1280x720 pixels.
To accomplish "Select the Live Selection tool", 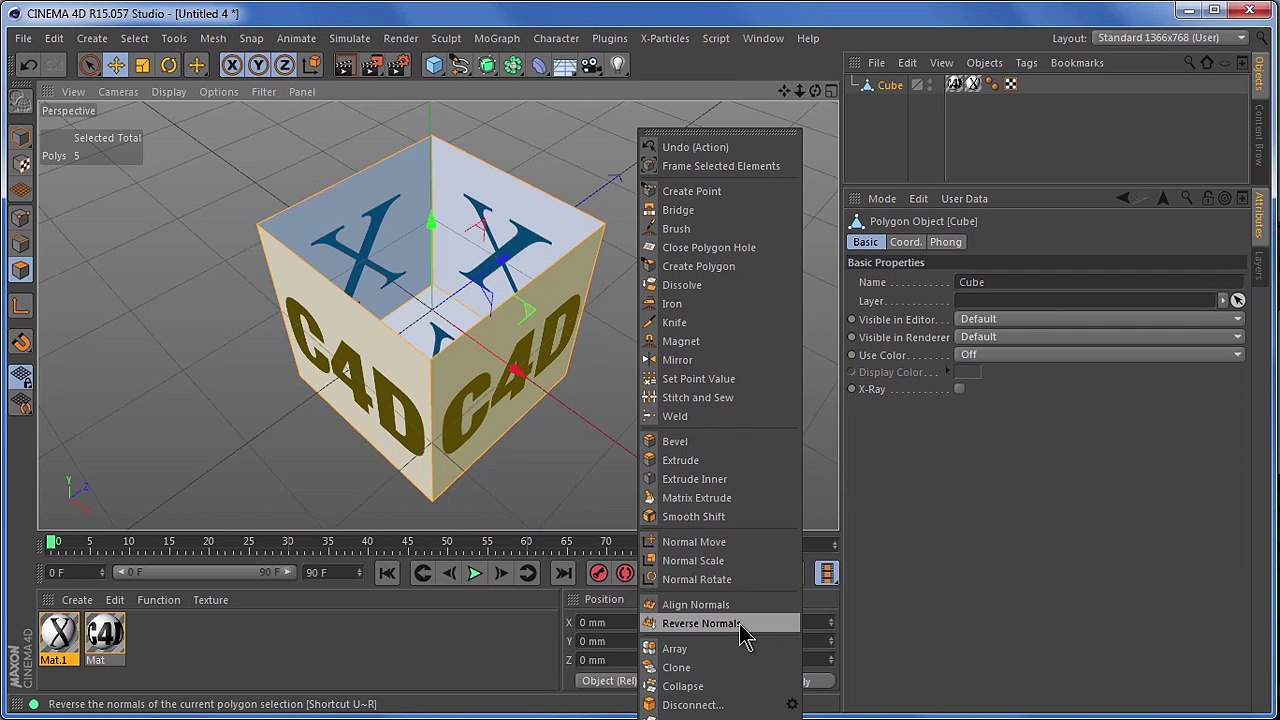I will pyautogui.click(x=89, y=65).
